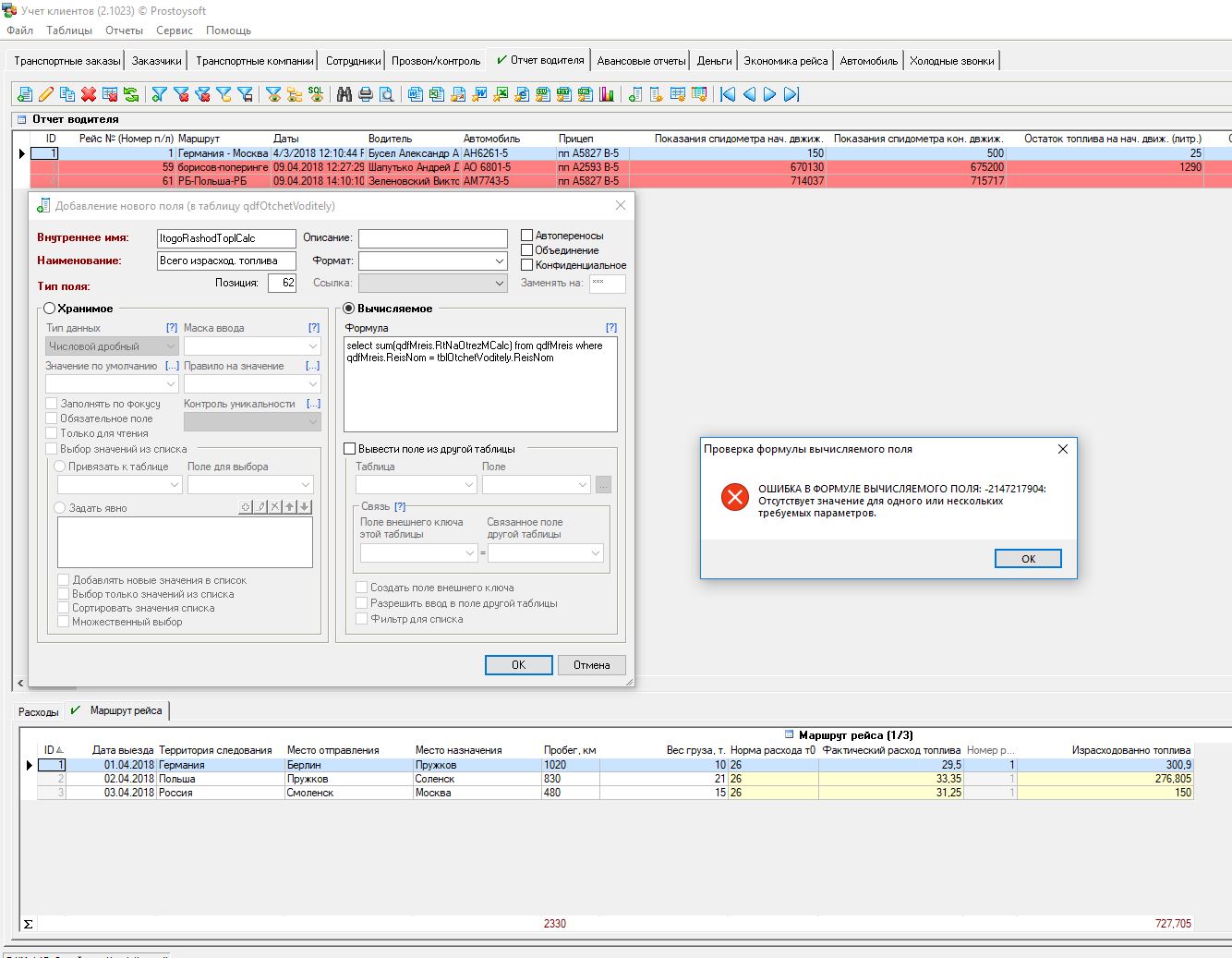Click the funnel with eye icon
This screenshot has width=1232, height=958.
pos(273,94)
